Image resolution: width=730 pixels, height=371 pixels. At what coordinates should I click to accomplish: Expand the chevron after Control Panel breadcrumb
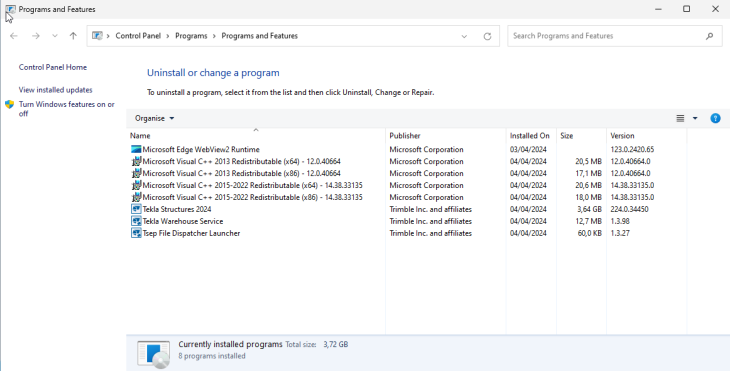point(168,36)
